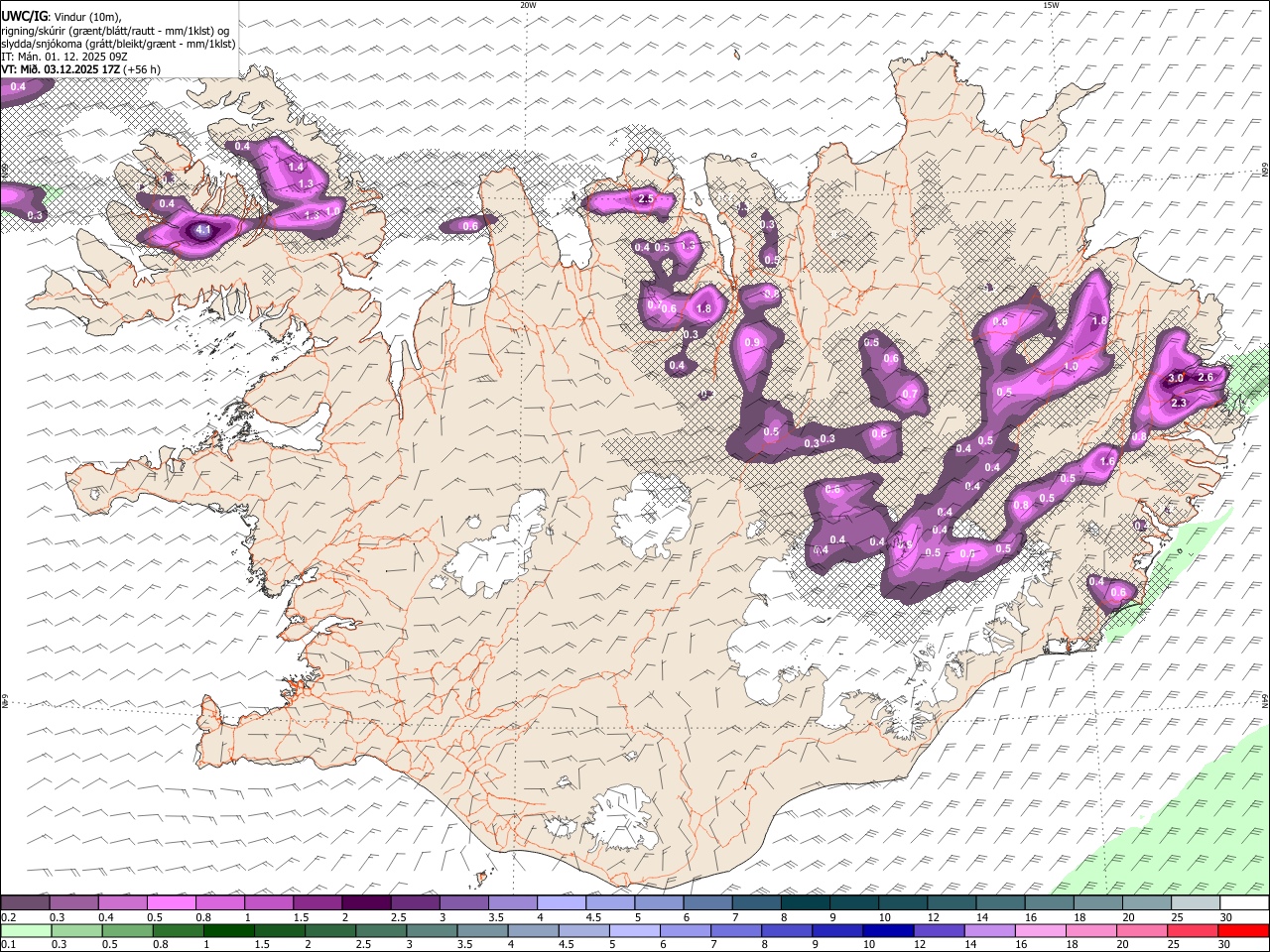This screenshot has width=1270, height=952.
Task: Select the pale green swatch between 0.1 and 0.3
Action: pos(26,930)
